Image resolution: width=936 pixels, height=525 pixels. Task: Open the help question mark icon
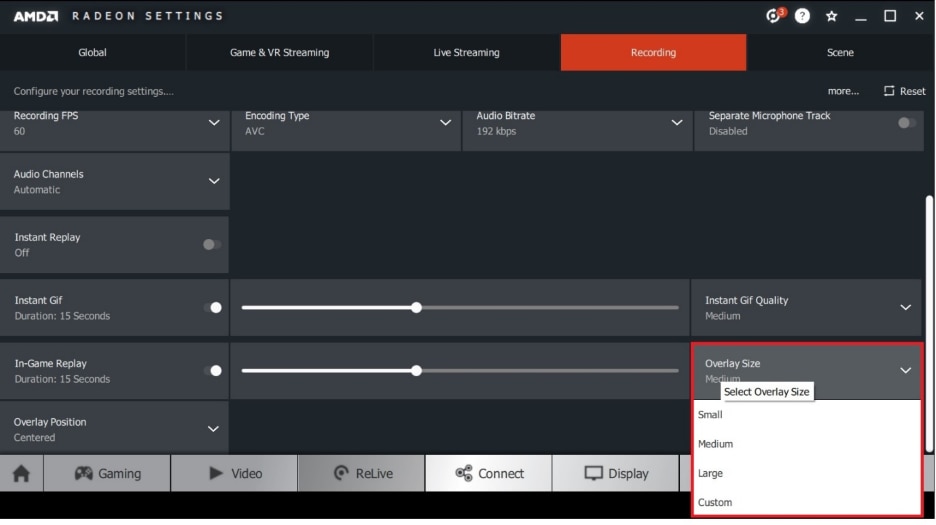(802, 16)
